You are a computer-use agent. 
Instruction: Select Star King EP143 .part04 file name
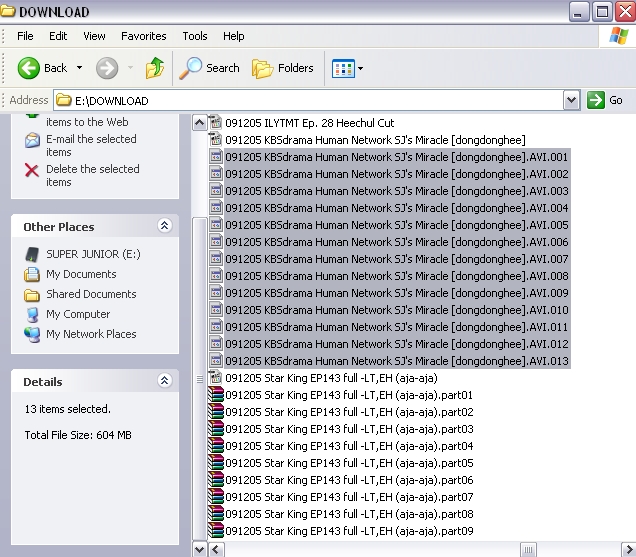[x=349, y=446]
